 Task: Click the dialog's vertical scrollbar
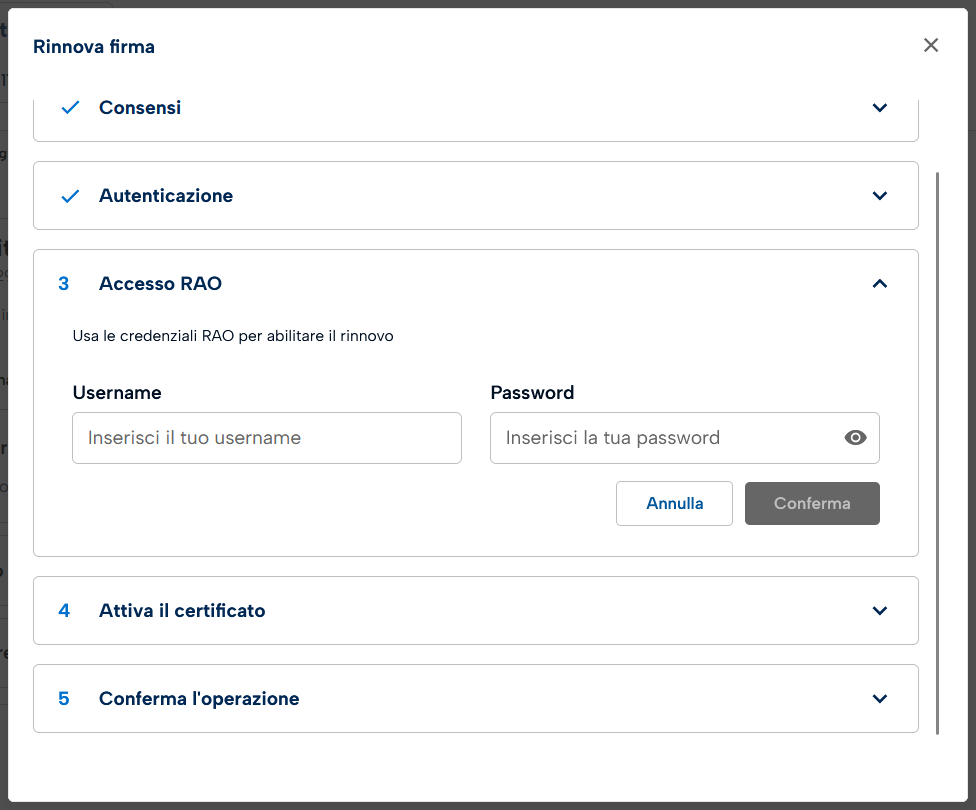(937, 450)
